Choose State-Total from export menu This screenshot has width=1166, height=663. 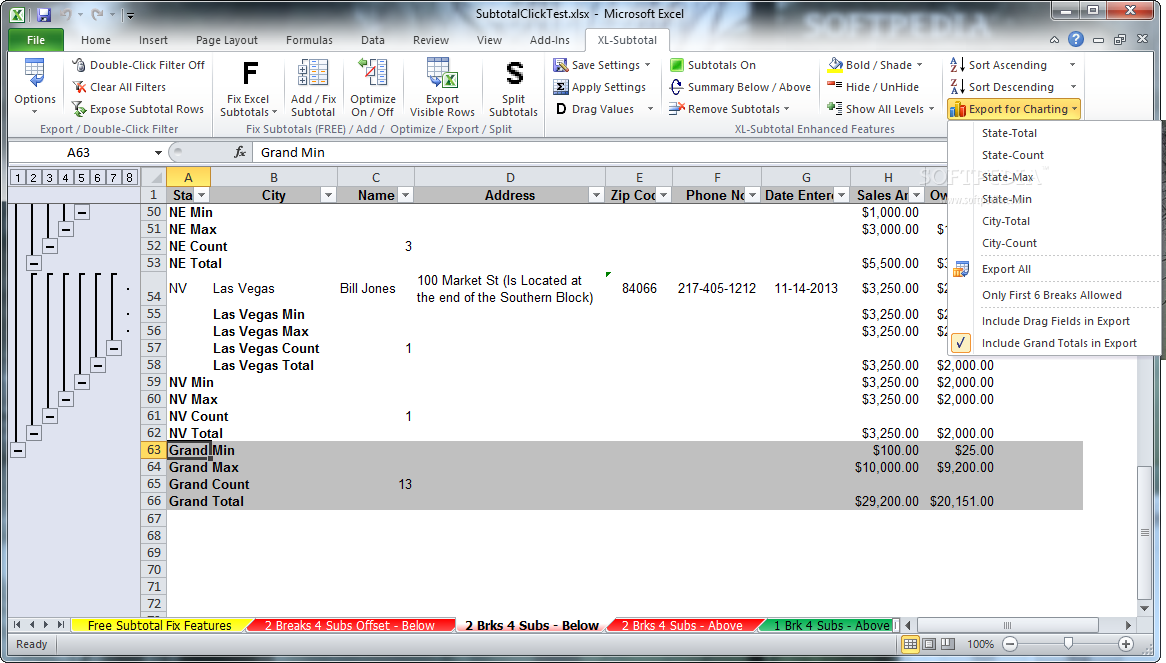(1009, 133)
